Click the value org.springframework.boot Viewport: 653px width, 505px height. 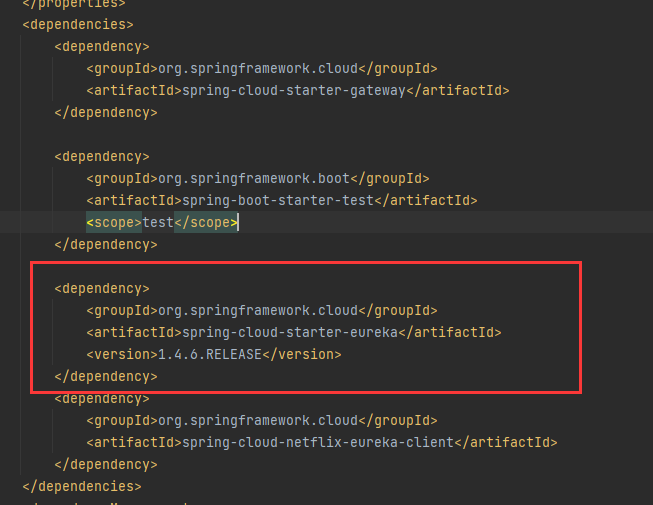(x=254, y=179)
